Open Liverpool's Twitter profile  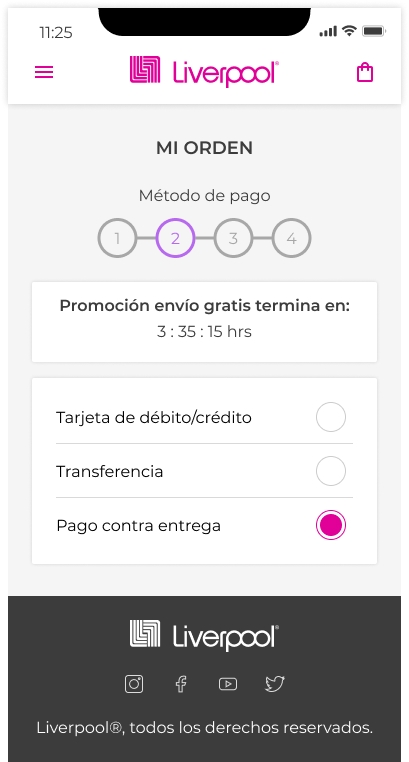(275, 684)
